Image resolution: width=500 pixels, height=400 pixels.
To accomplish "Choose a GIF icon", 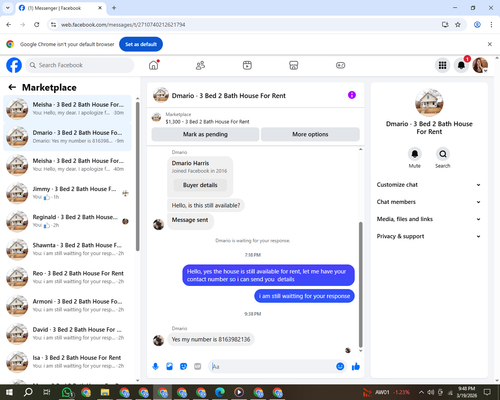I will click(x=198, y=367).
